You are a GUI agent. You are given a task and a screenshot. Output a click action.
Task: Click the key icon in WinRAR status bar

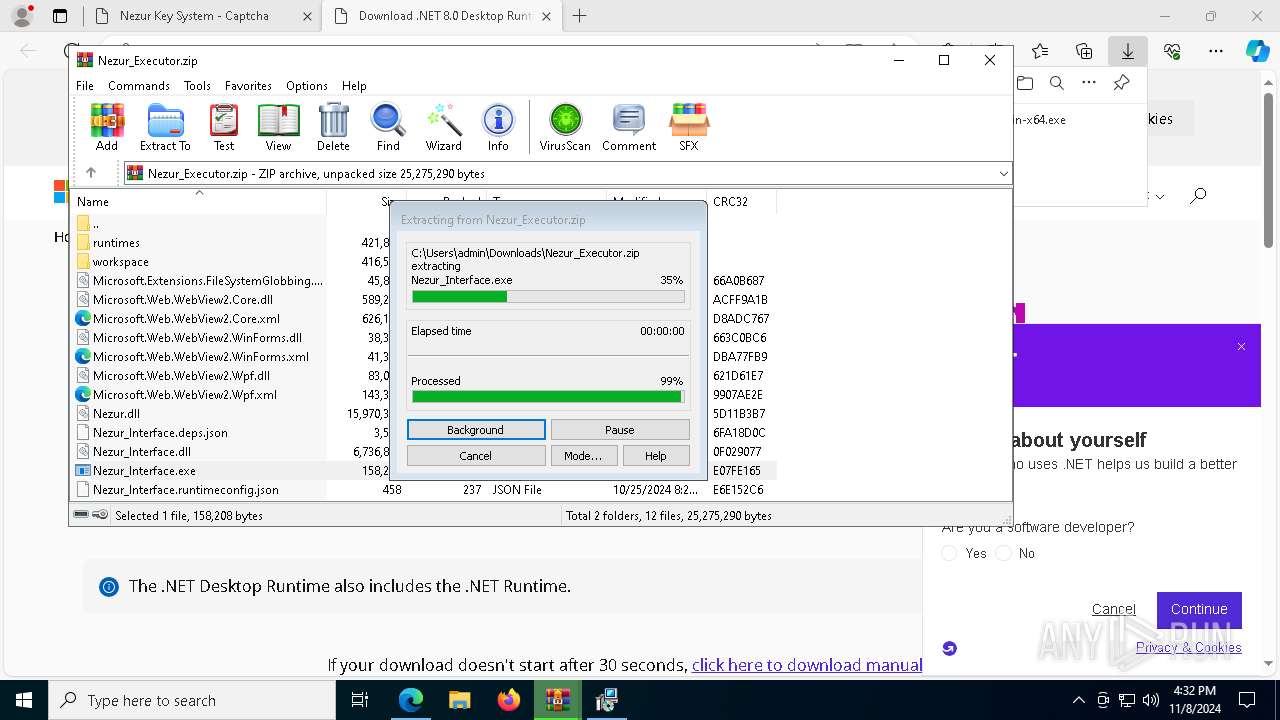(100, 515)
